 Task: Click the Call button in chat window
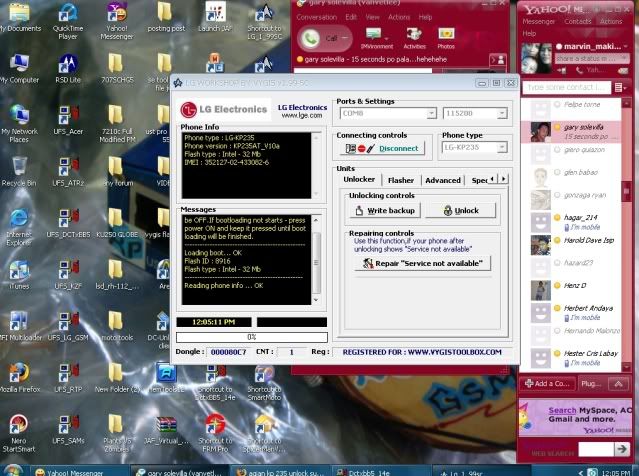tap(324, 38)
